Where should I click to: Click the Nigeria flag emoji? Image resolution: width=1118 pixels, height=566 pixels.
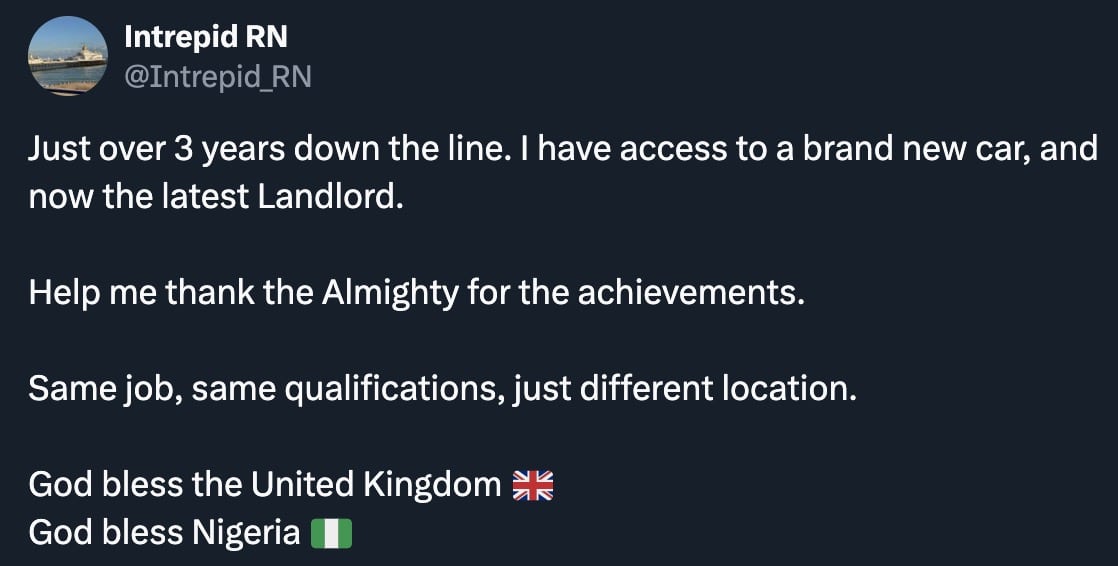pyautogui.click(x=331, y=534)
